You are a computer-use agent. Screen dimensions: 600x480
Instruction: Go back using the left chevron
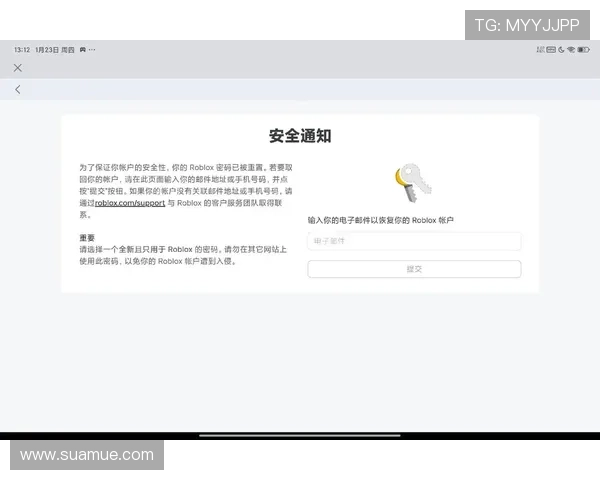point(18,90)
